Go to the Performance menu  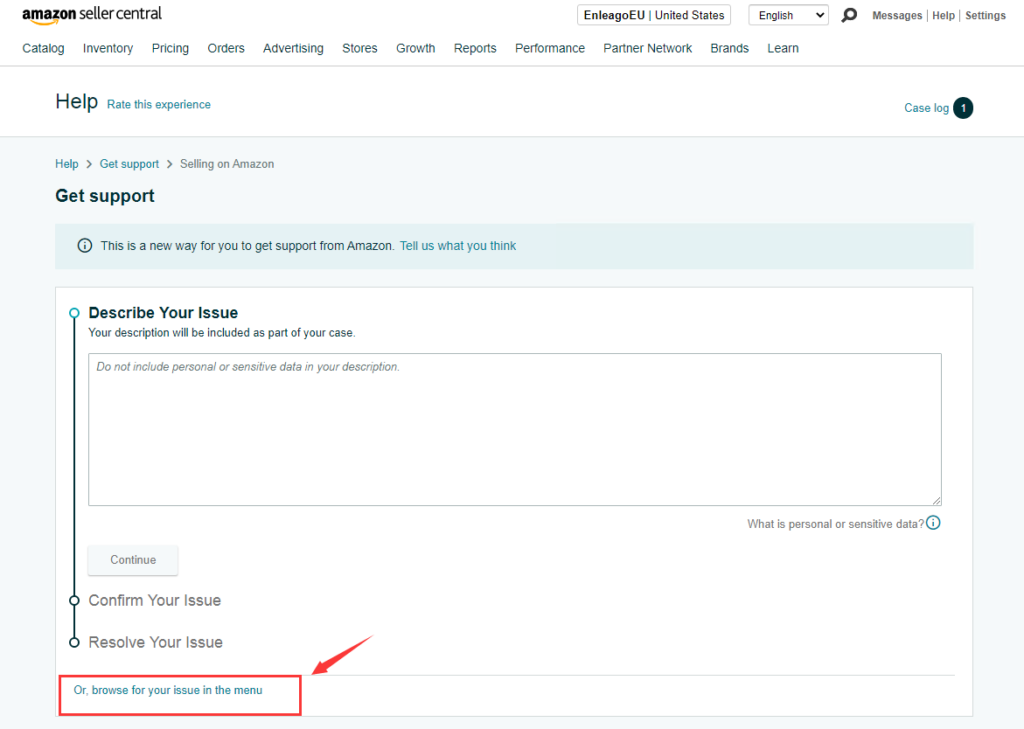click(550, 48)
